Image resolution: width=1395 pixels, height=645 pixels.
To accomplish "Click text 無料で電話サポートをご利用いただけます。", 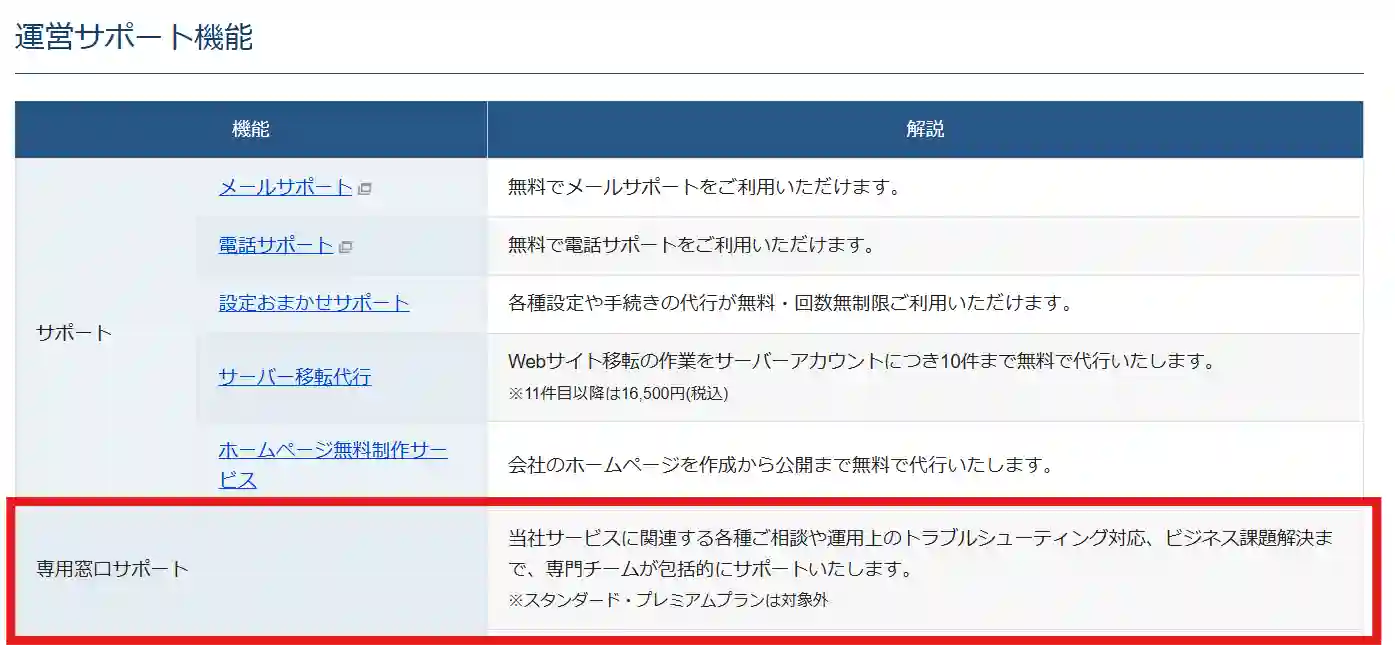I will click(691, 245).
